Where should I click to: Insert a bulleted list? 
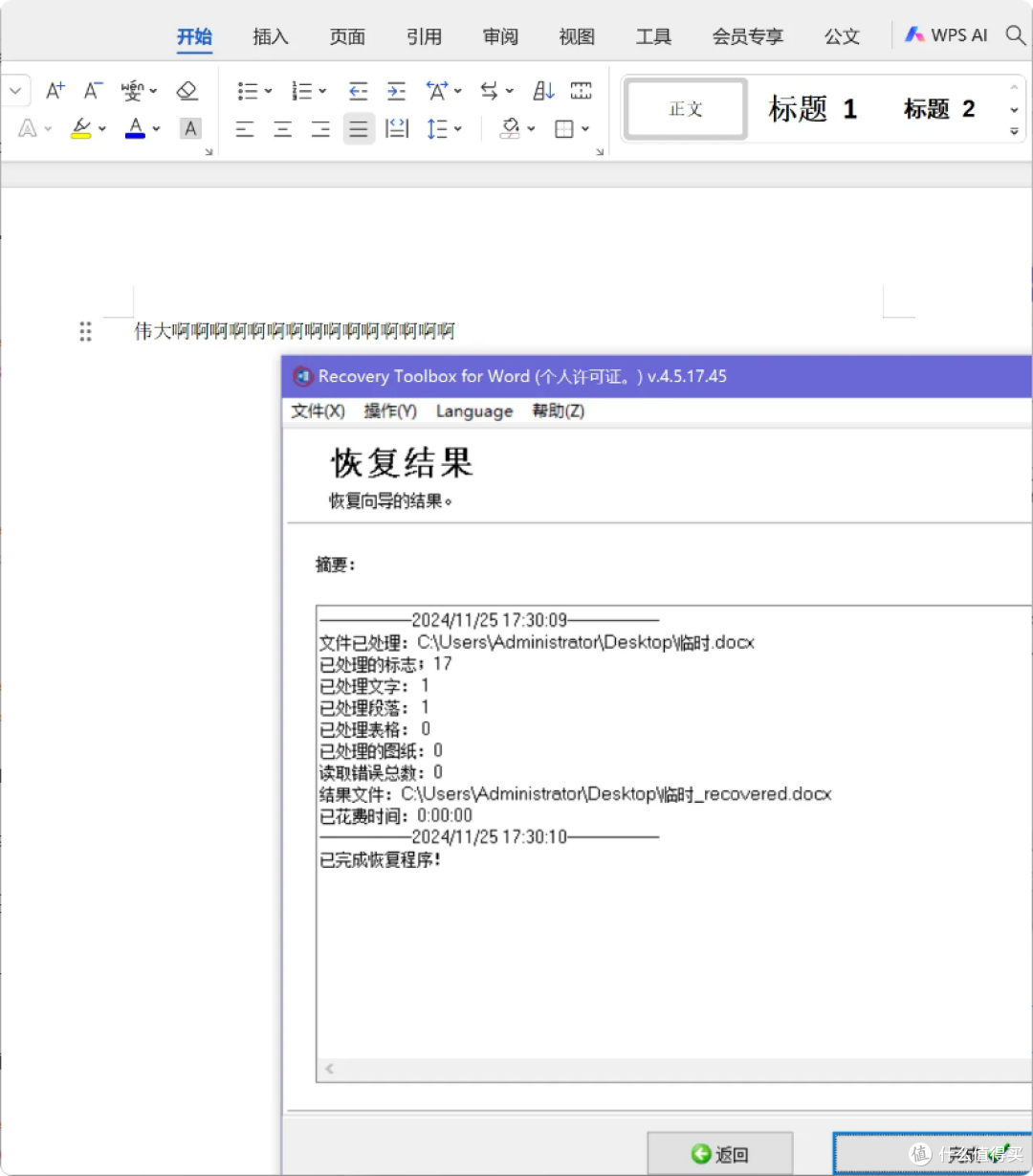click(248, 91)
